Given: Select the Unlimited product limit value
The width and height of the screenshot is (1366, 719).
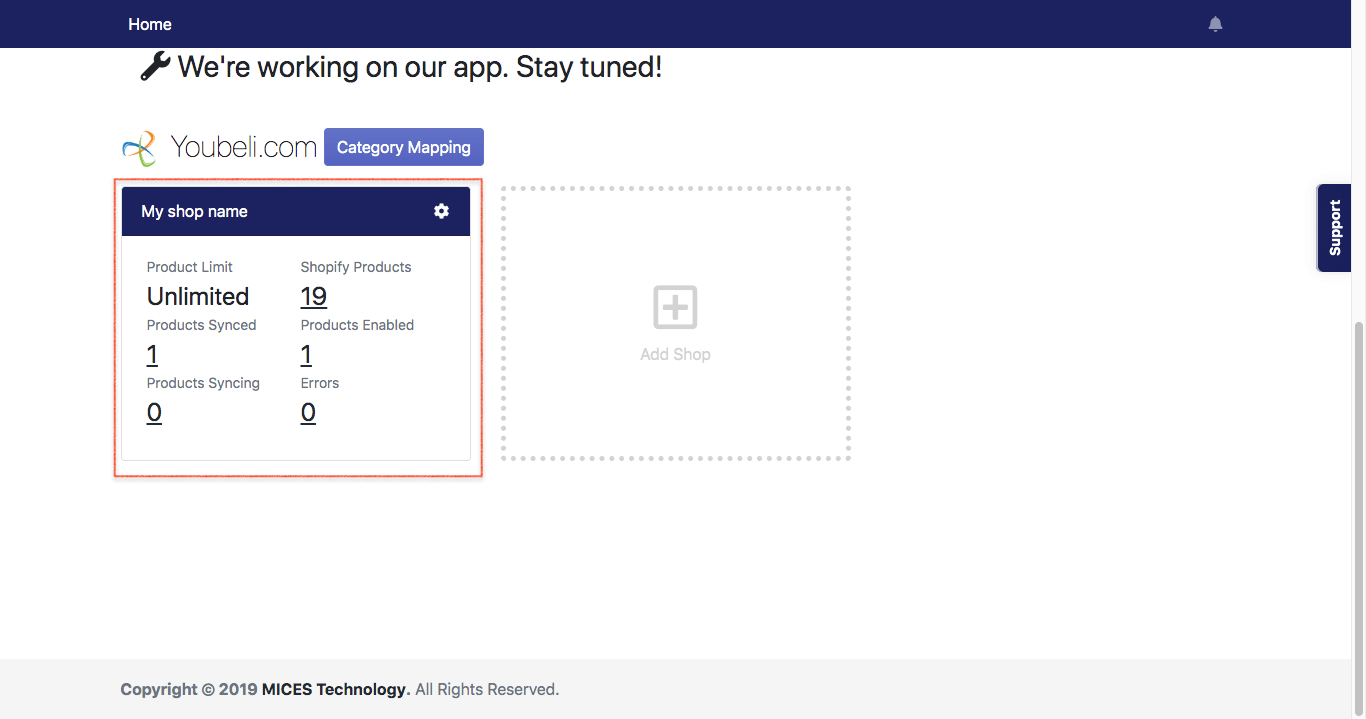Looking at the screenshot, I should tap(198, 296).
